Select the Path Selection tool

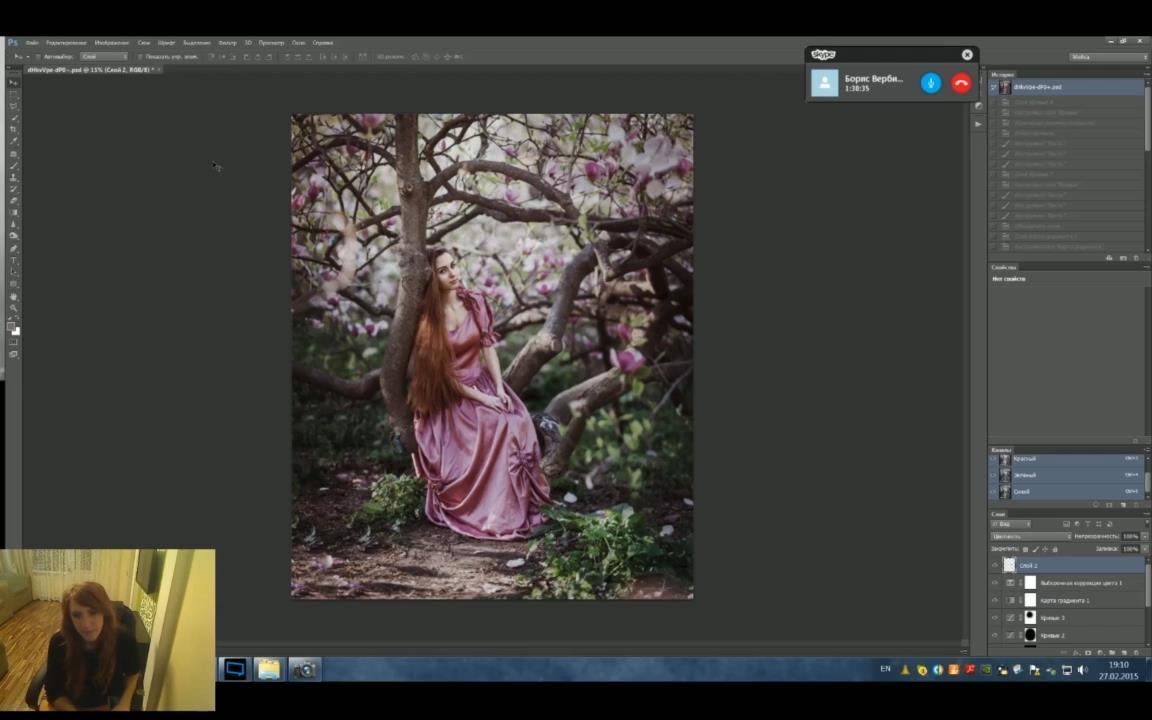point(13,270)
